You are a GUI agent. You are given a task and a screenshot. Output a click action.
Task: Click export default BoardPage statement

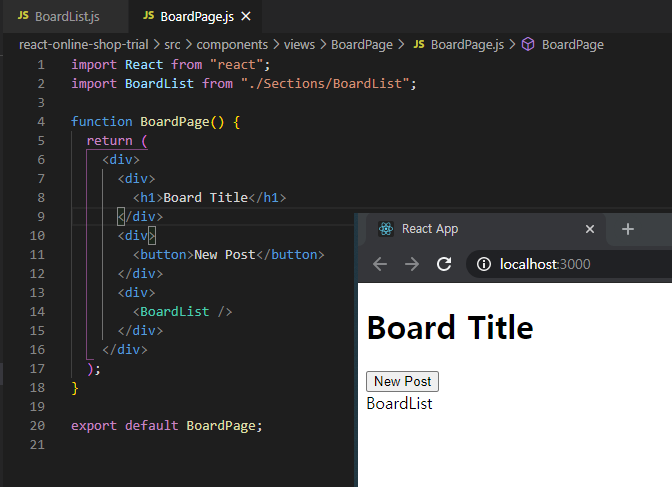[x=167, y=426]
